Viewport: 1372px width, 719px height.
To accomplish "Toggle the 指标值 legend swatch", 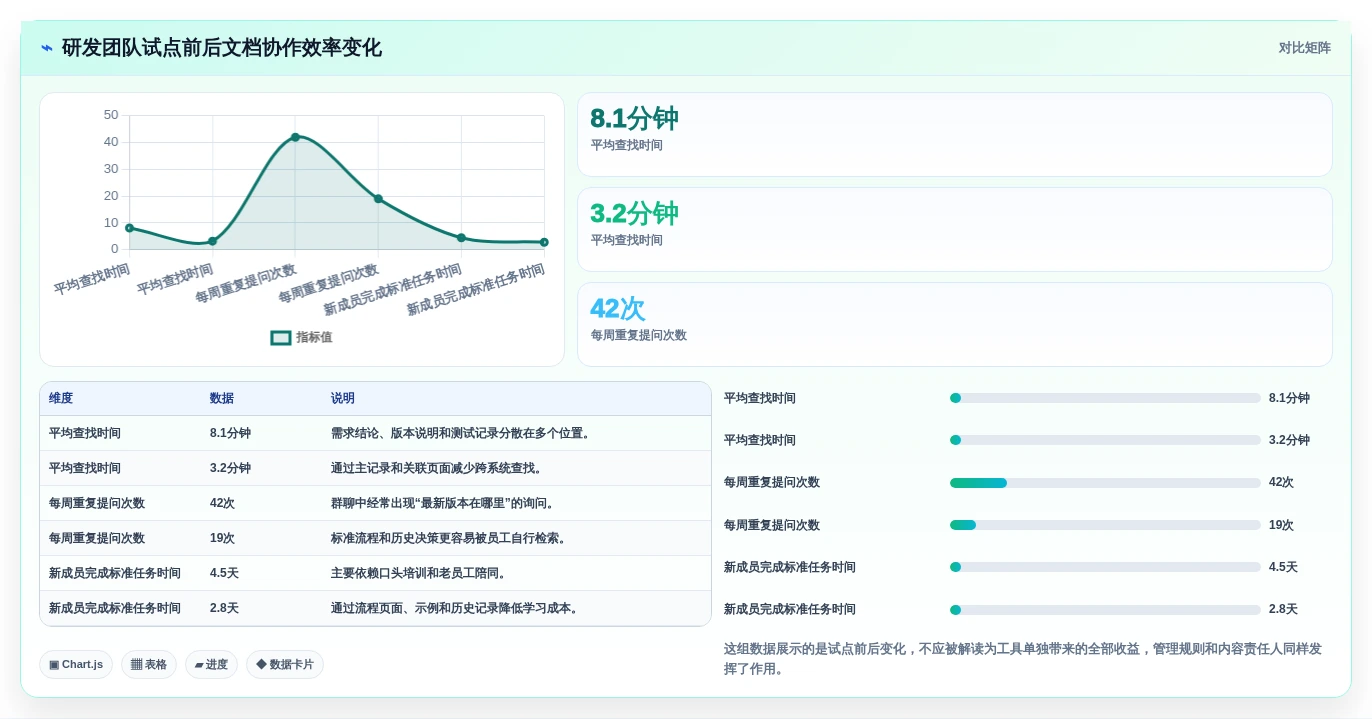I will tap(281, 338).
